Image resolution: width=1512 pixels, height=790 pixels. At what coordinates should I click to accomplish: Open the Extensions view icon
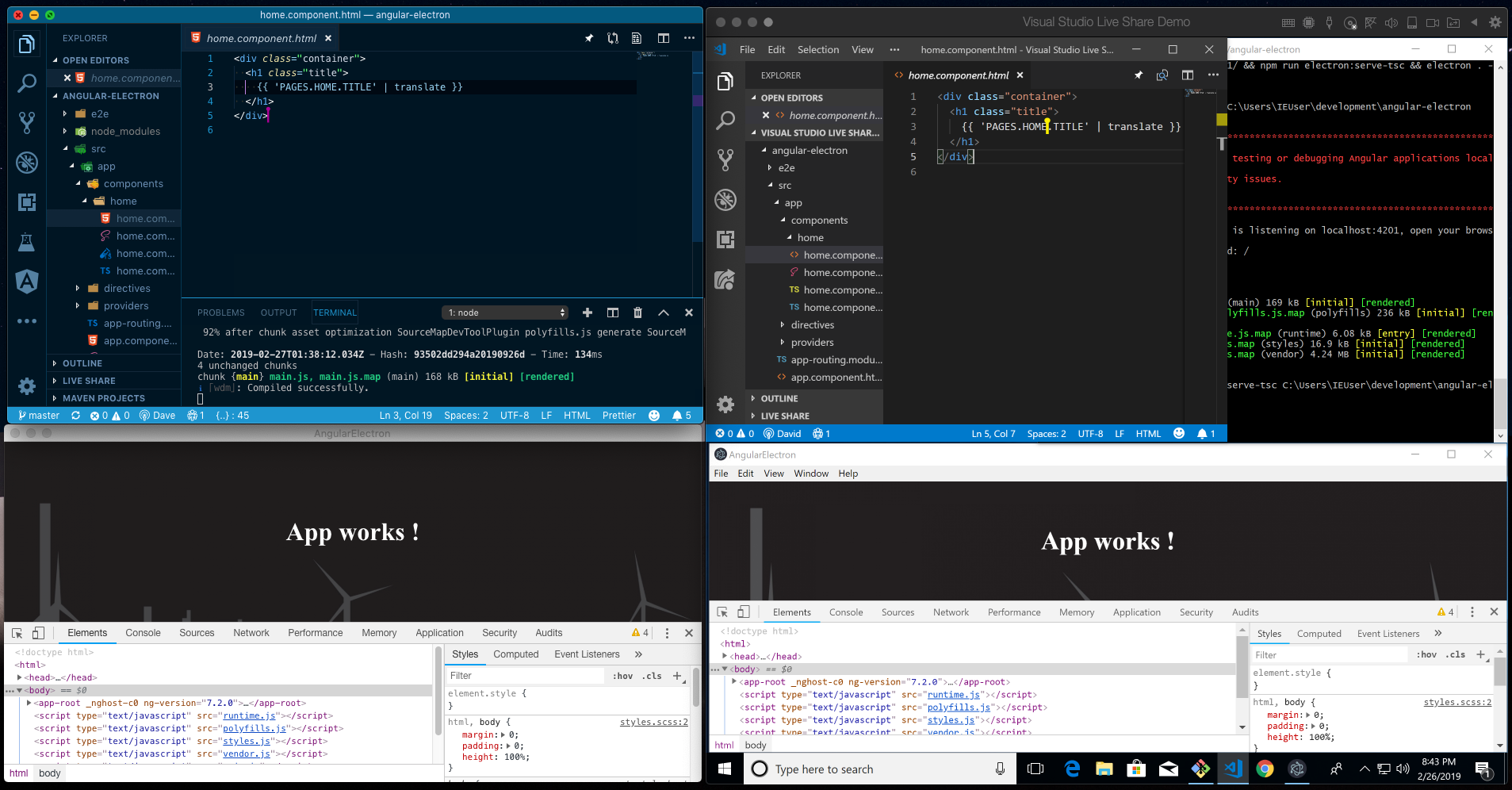pos(28,202)
